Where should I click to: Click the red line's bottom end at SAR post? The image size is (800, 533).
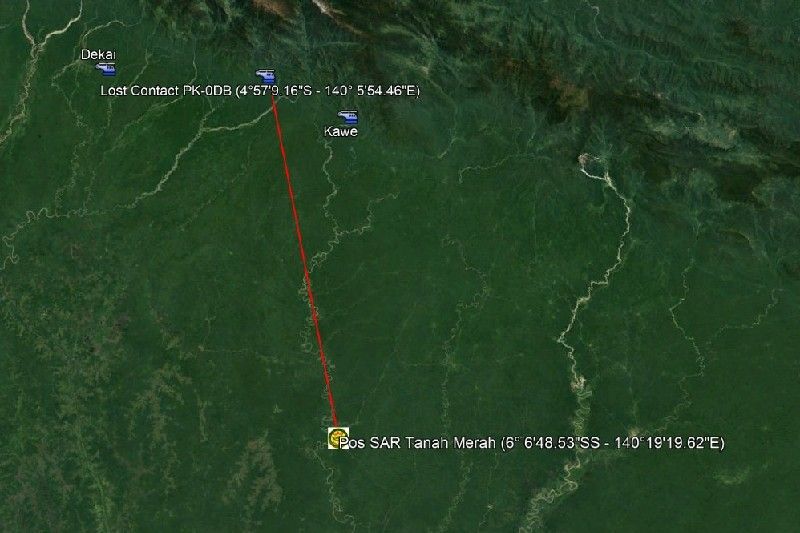pyautogui.click(x=335, y=425)
